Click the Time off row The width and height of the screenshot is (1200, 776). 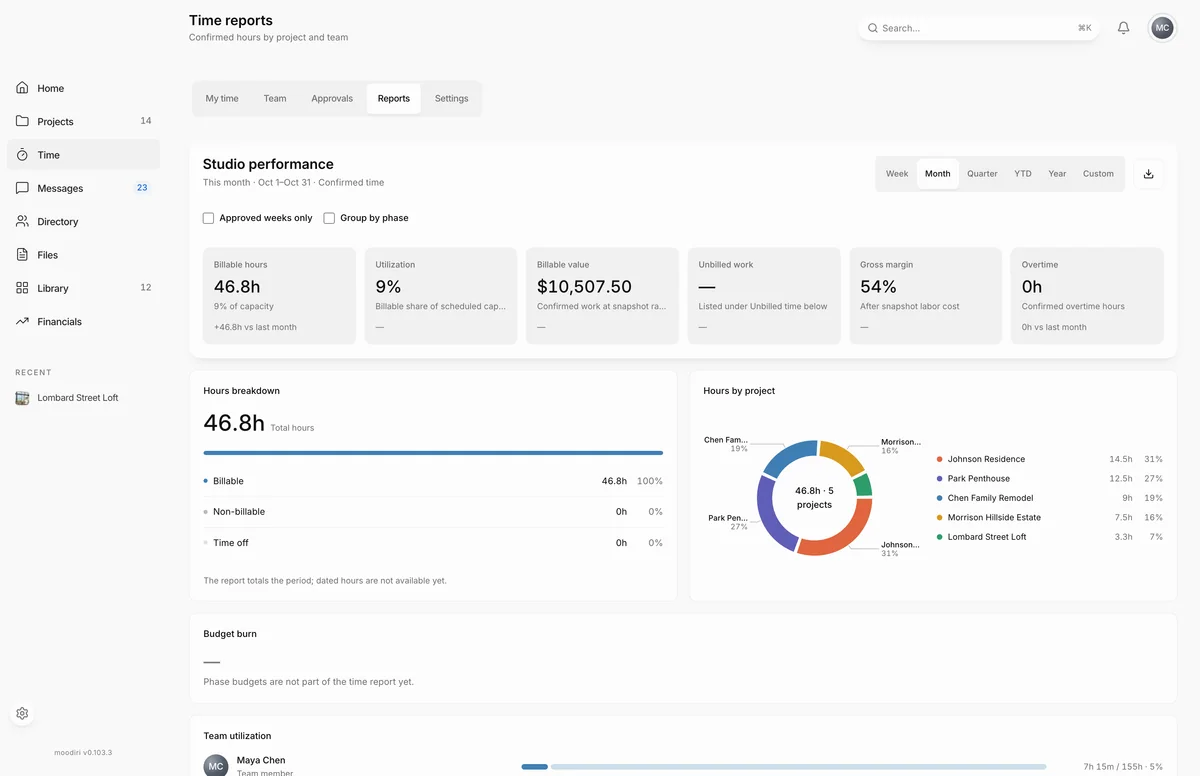point(433,543)
